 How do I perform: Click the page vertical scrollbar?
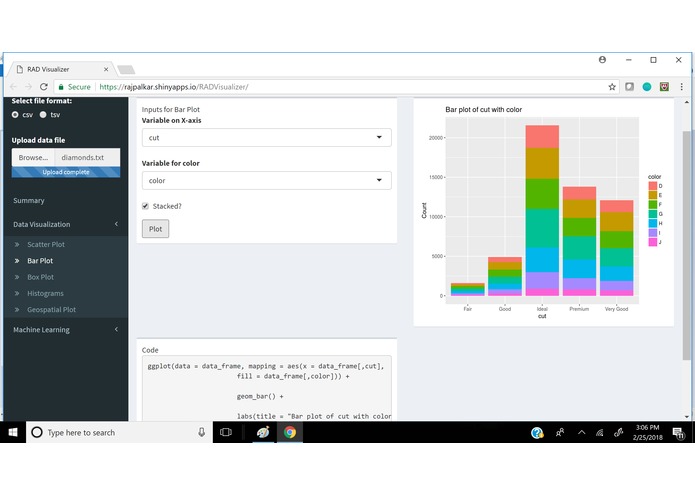click(687, 245)
